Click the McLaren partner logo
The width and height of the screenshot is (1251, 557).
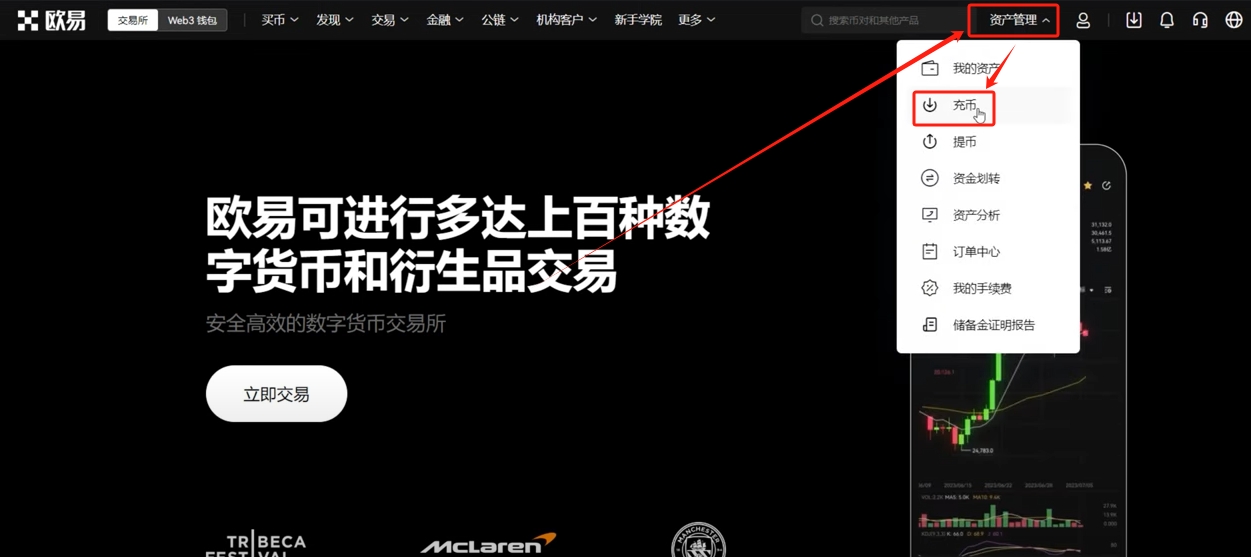click(x=488, y=545)
